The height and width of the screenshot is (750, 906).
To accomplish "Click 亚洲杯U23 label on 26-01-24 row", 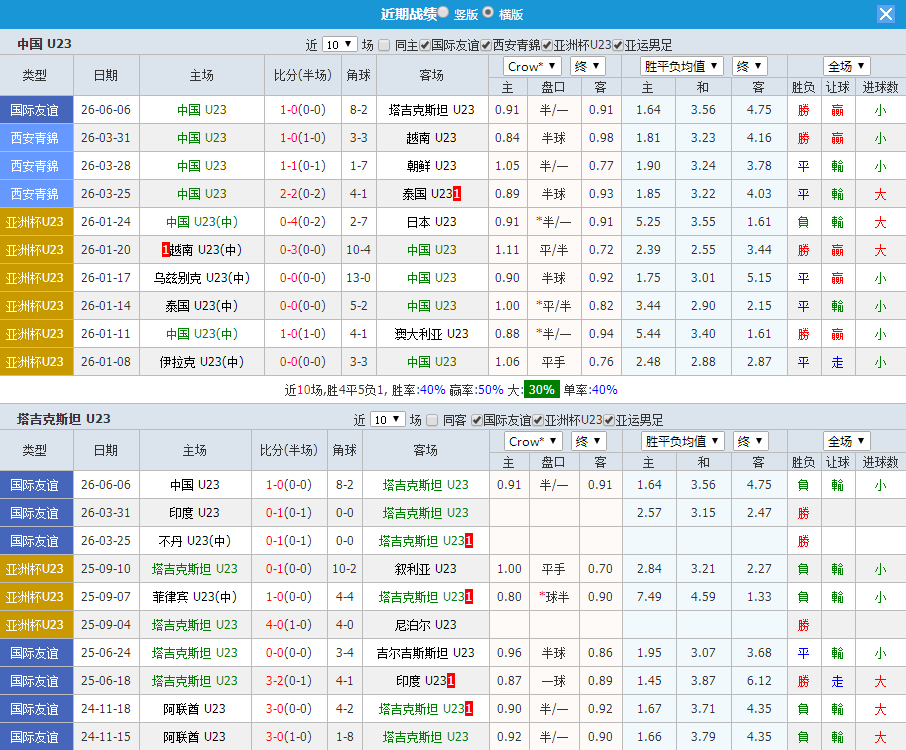I will click(x=35, y=222).
